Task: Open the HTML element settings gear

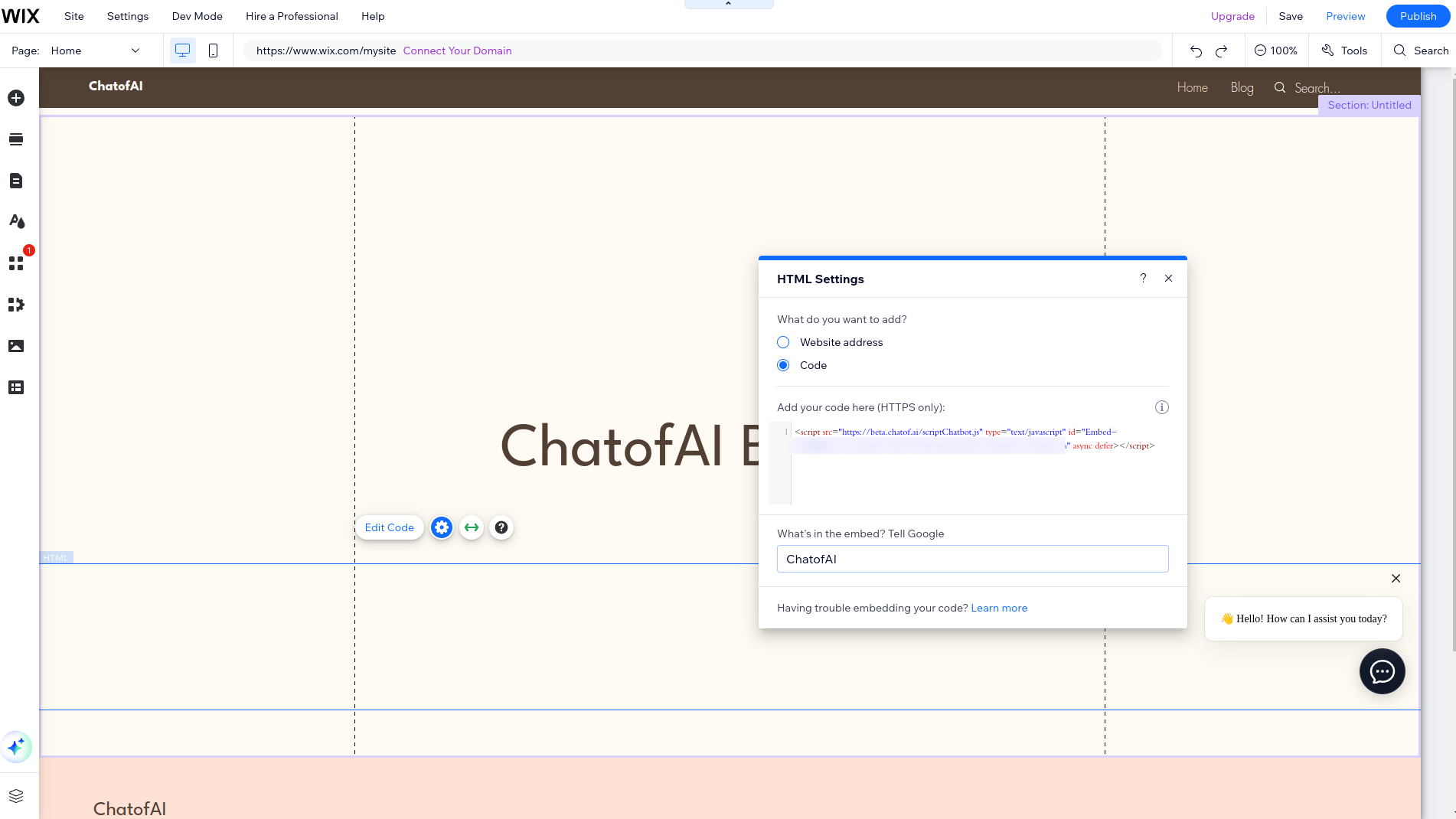Action: point(442,527)
